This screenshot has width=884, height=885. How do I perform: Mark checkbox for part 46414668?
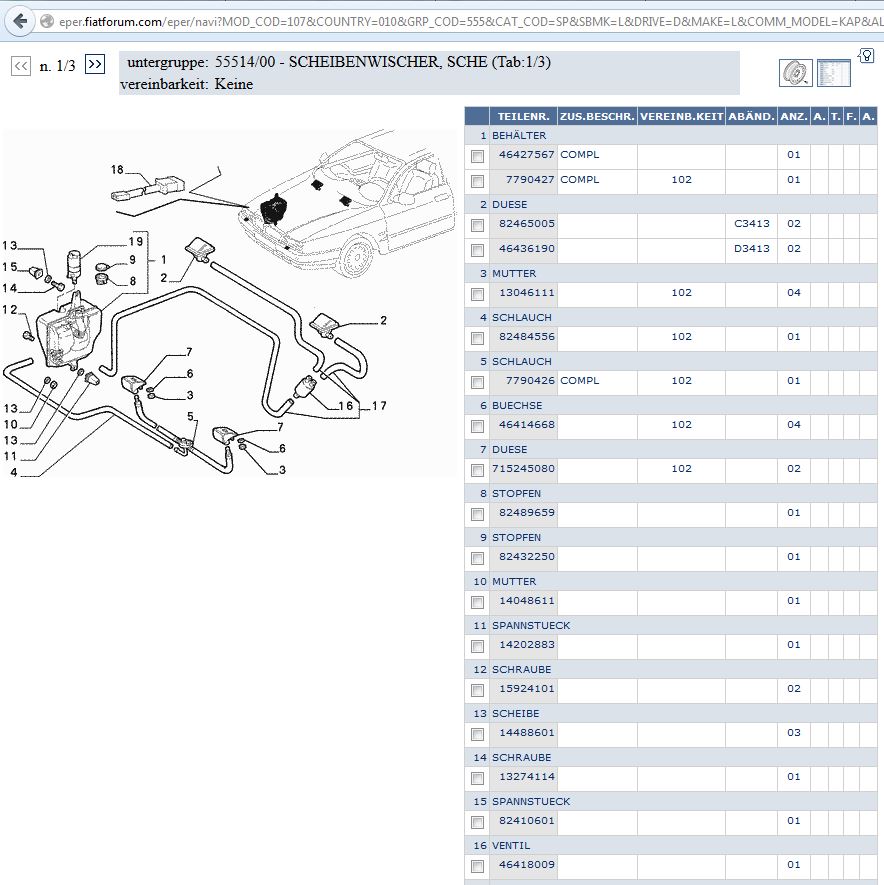[x=478, y=426]
